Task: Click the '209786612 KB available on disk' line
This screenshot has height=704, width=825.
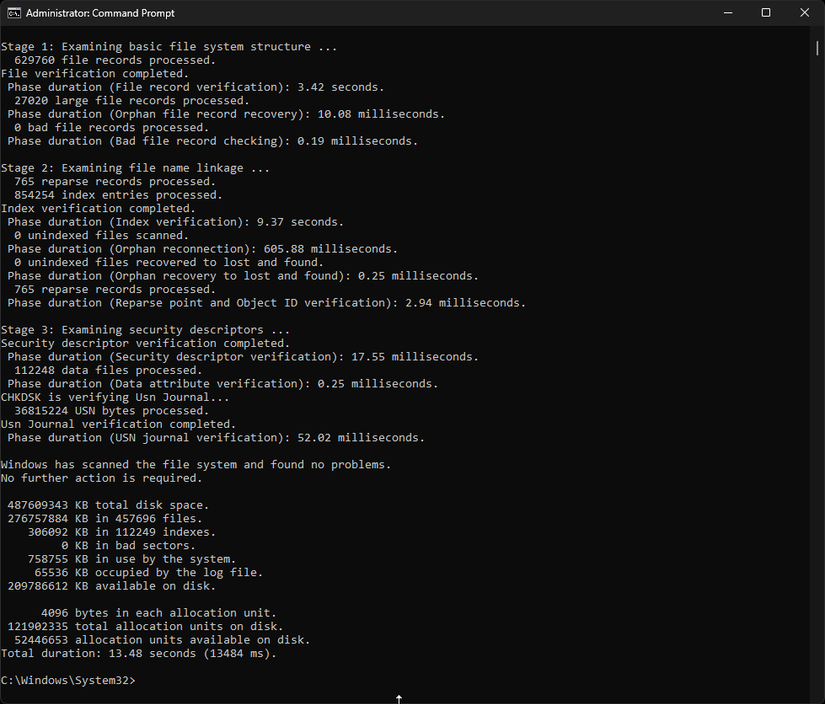Action: [112, 586]
